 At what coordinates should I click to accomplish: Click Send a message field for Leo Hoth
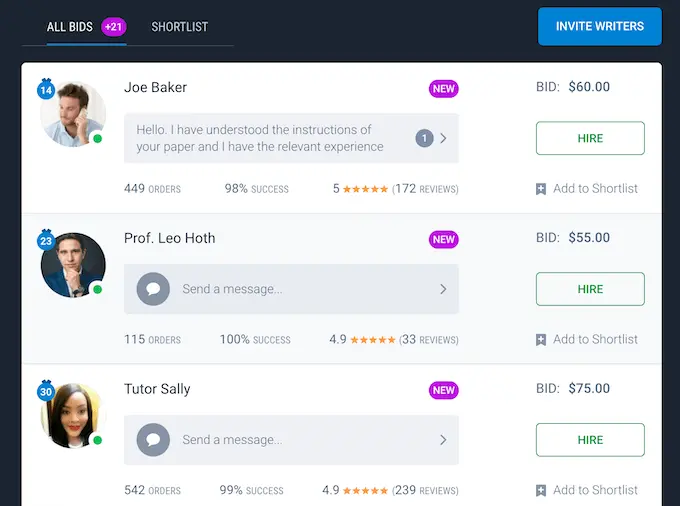(291, 289)
